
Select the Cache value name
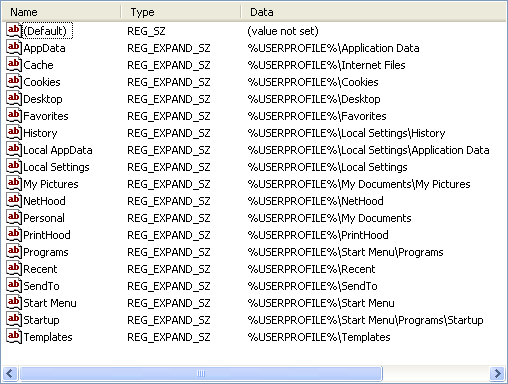(38, 65)
